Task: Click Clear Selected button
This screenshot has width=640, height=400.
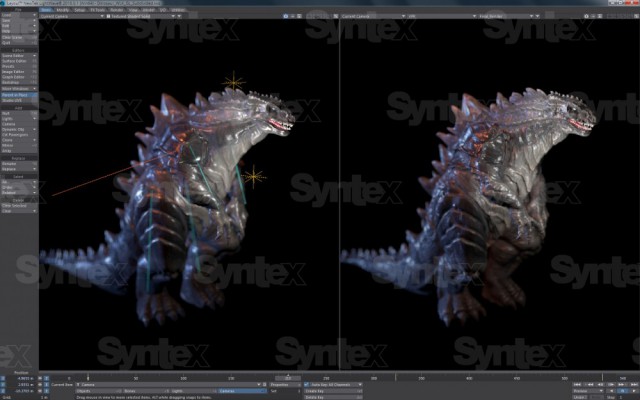Action: pos(19,206)
